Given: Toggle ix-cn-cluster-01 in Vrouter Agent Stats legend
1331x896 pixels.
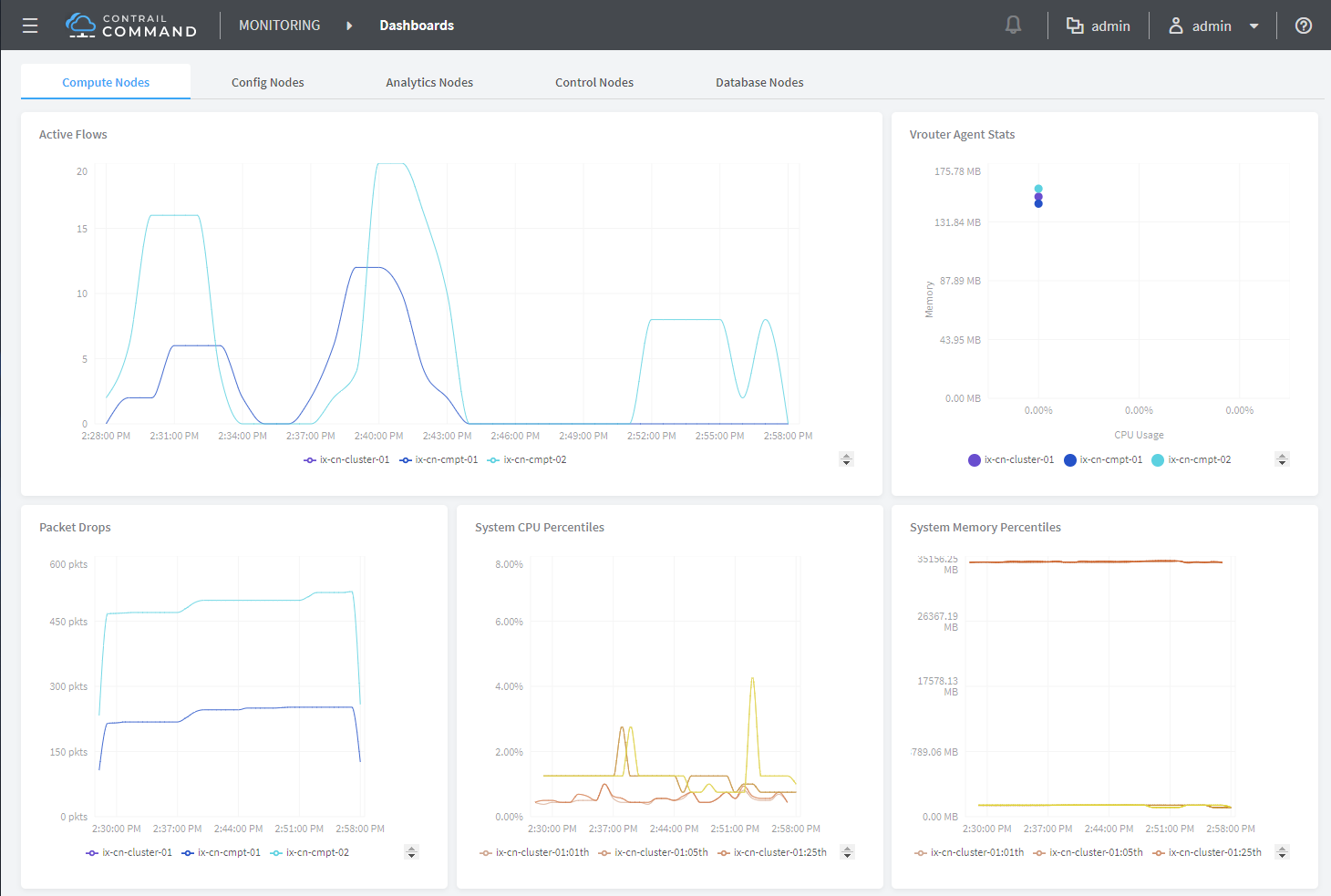Looking at the screenshot, I should 1011,459.
